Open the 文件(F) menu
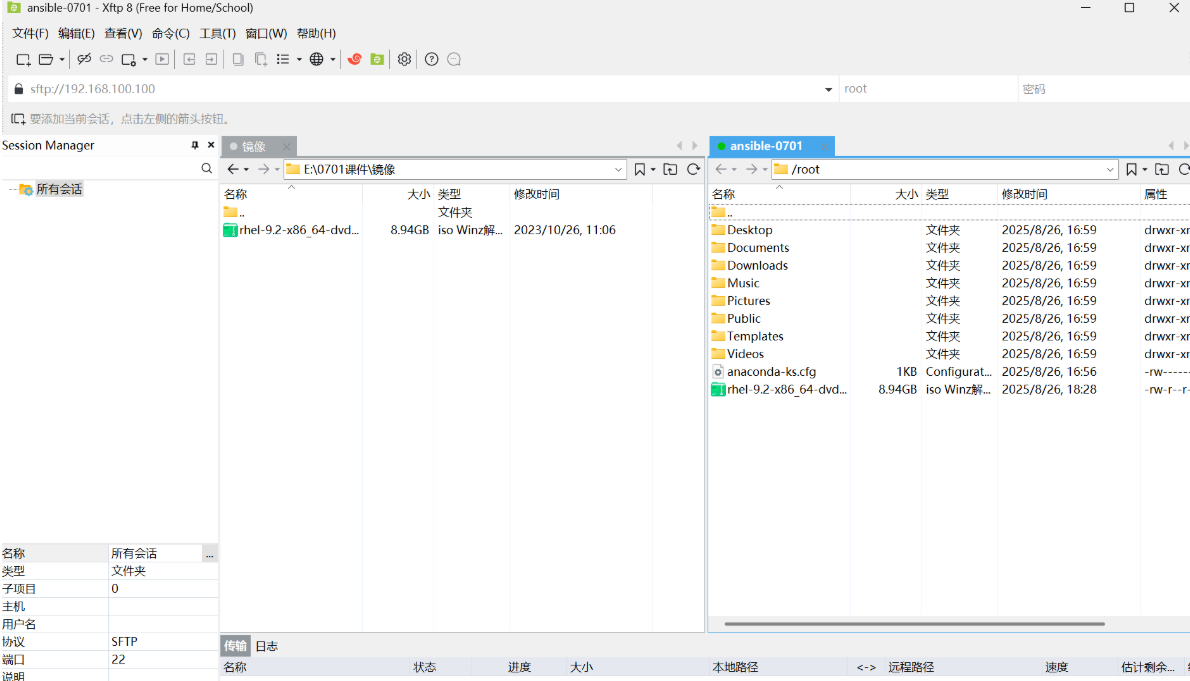The image size is (1190, 681). (x=30, y=33)
